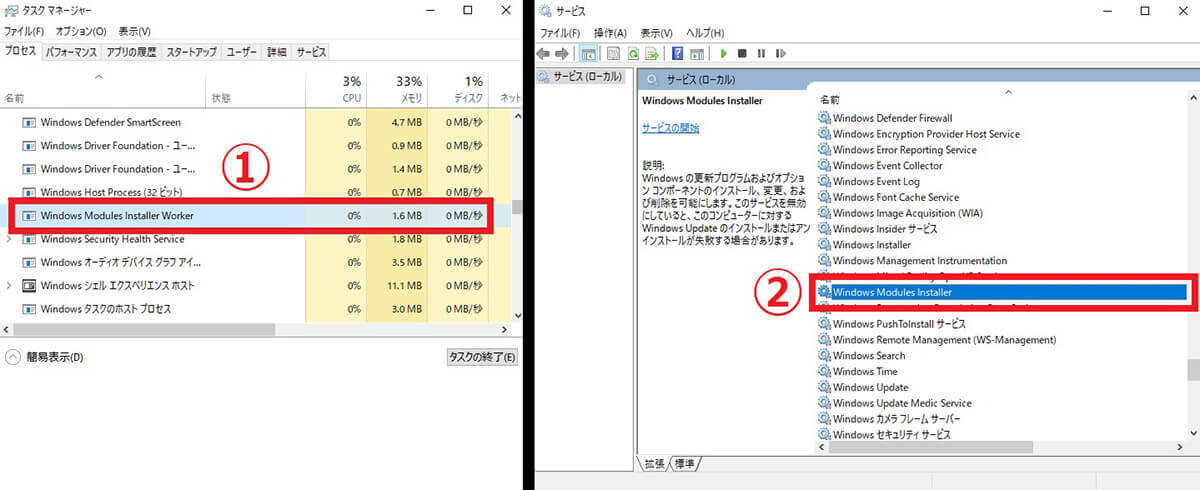This screenshot has width=1200, height=490.
Task: Click the Back arrow in Services toolbar
Action: [x=544, y=53]
